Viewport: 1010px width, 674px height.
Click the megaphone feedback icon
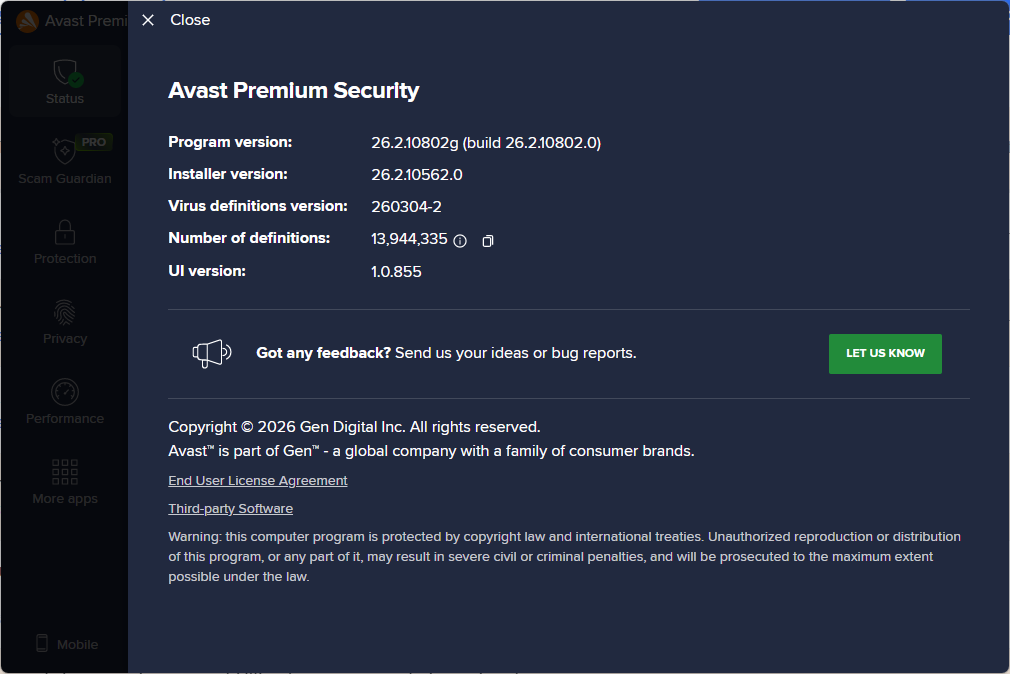212,353
